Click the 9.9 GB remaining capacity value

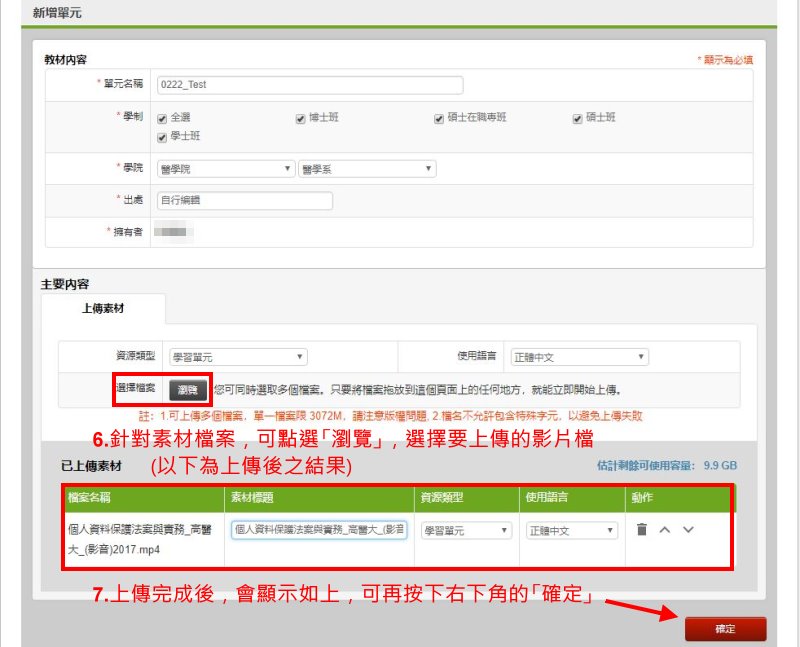[720, 465]
